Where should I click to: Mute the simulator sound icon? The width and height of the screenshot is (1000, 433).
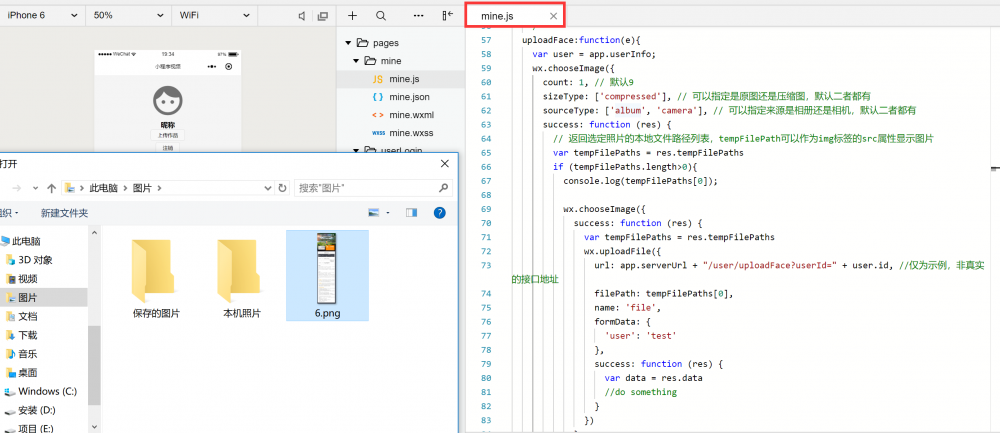[302, 16]
